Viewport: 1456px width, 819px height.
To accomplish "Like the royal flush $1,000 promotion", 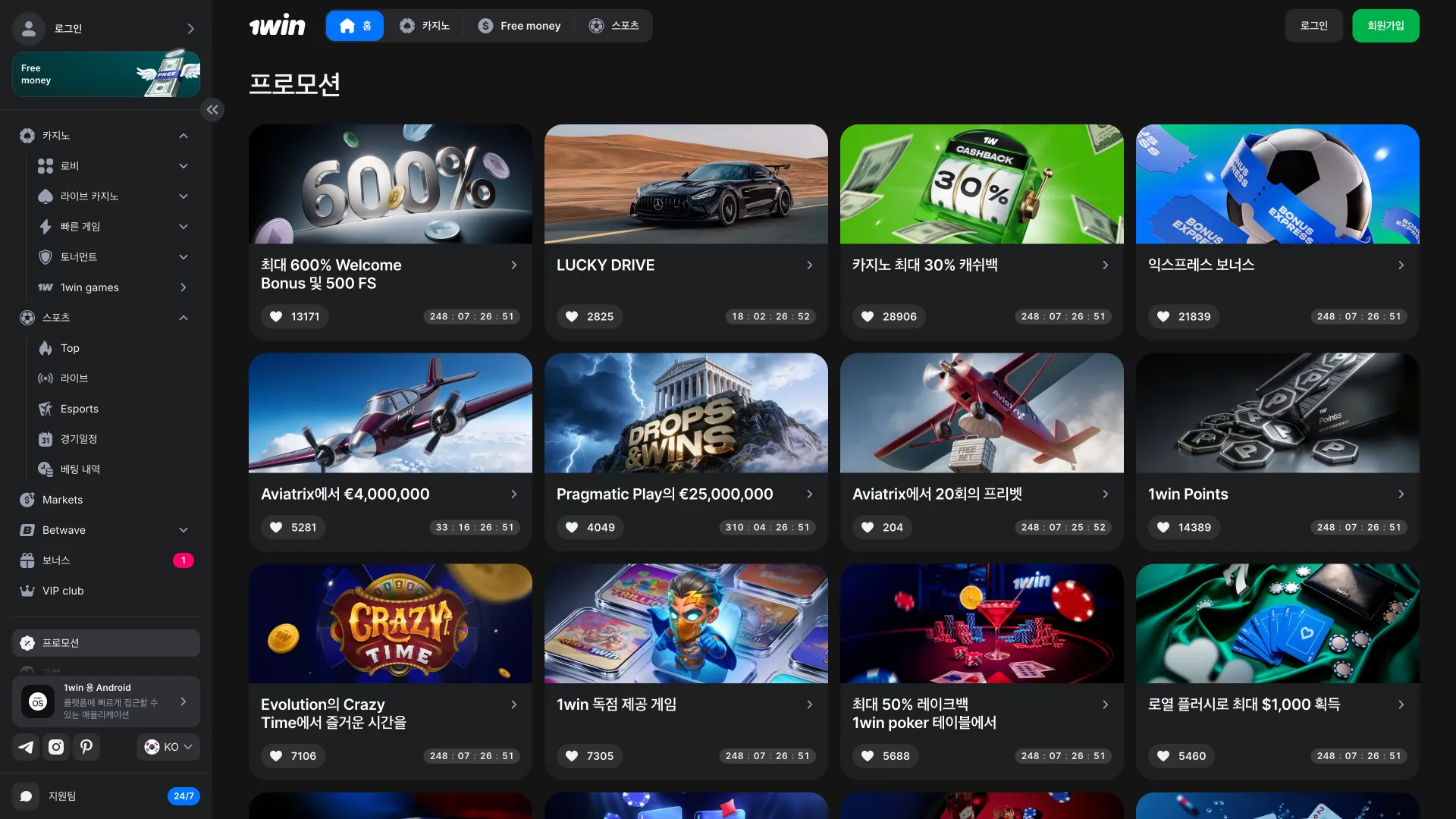I will [x=1181, y=756].
